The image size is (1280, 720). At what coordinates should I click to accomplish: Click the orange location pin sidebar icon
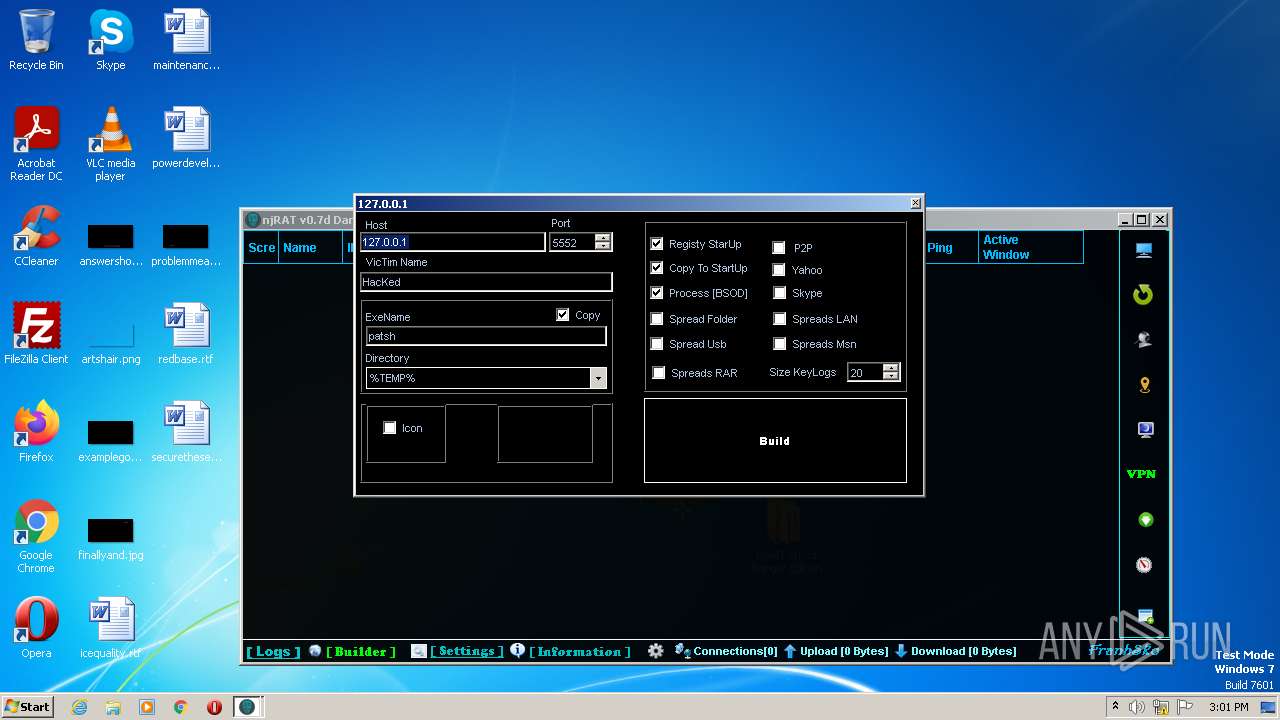tap(1145, 385)
